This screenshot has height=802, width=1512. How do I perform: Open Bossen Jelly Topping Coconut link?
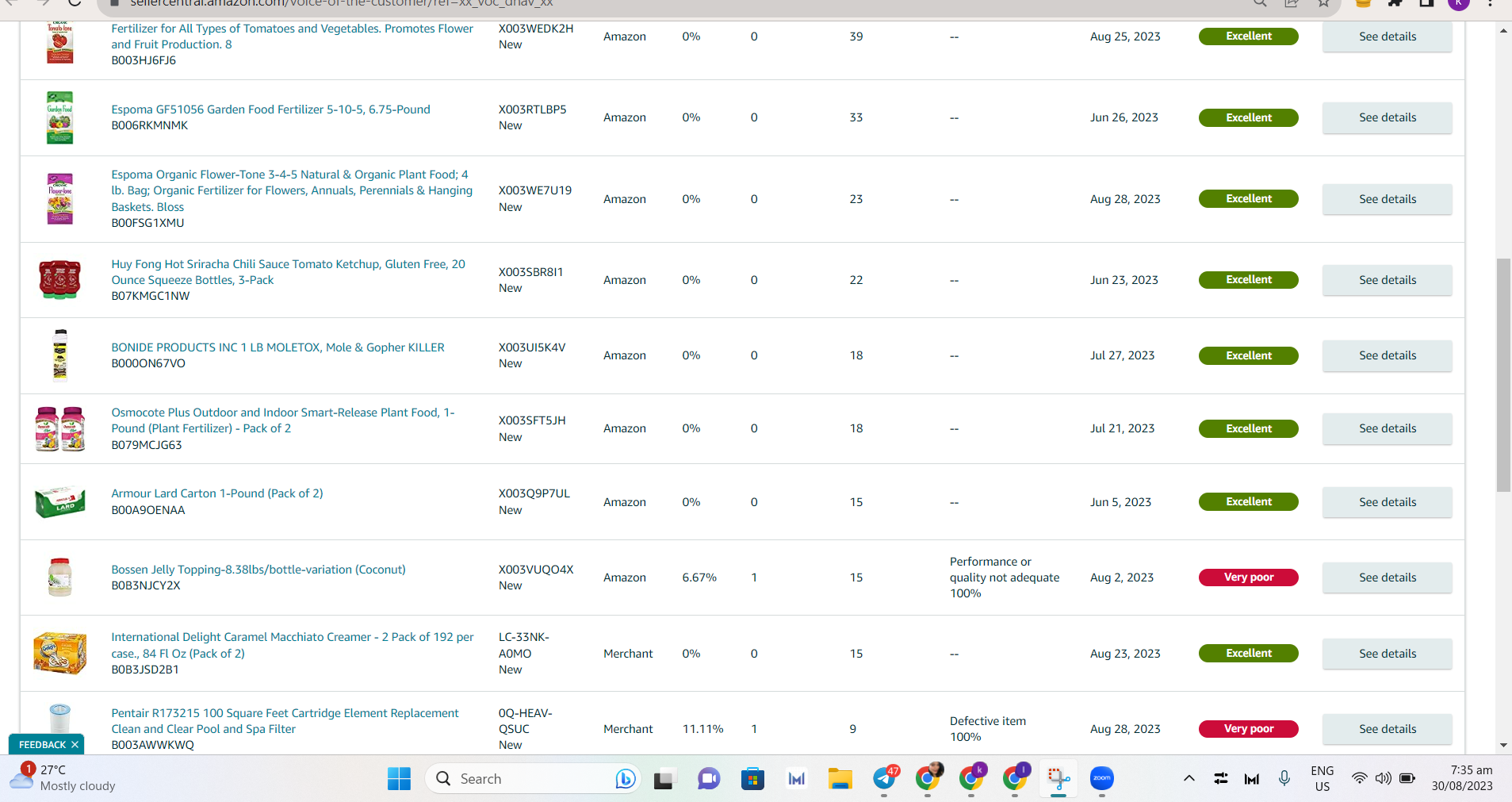(x=258, y=570)
